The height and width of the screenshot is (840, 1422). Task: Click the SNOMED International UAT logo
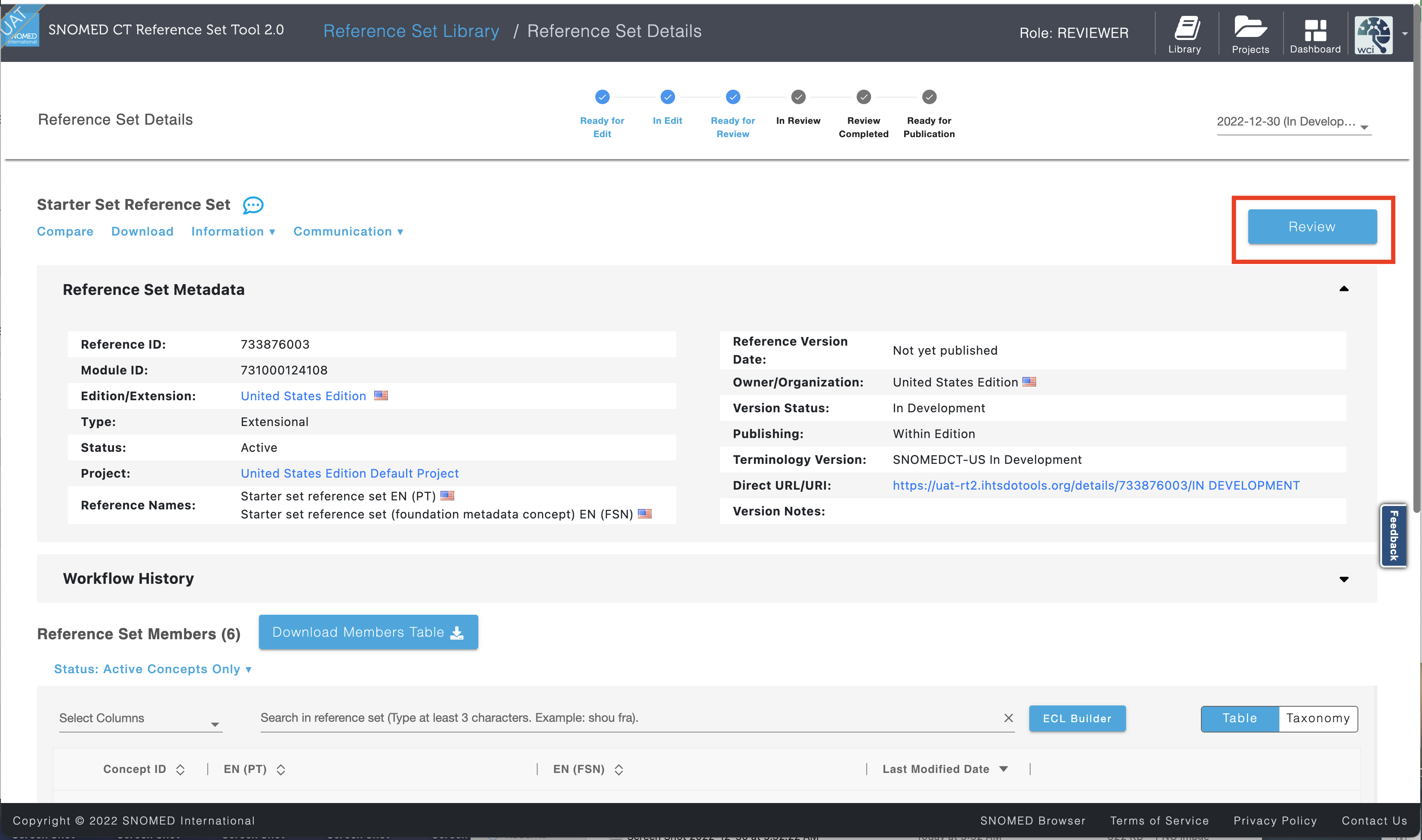tap(20, 26)
